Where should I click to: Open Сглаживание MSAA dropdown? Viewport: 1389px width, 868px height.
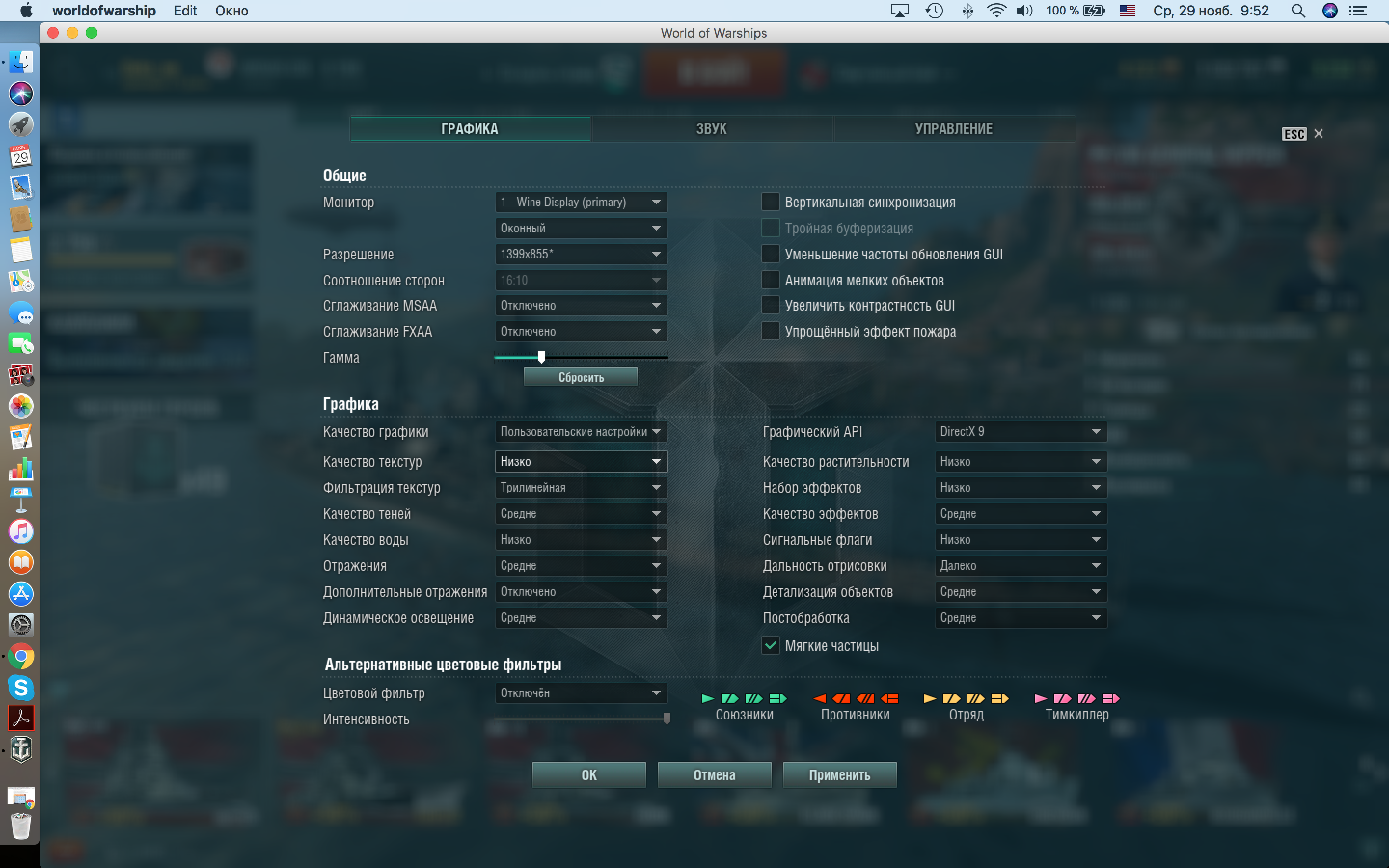click(581, 305)
